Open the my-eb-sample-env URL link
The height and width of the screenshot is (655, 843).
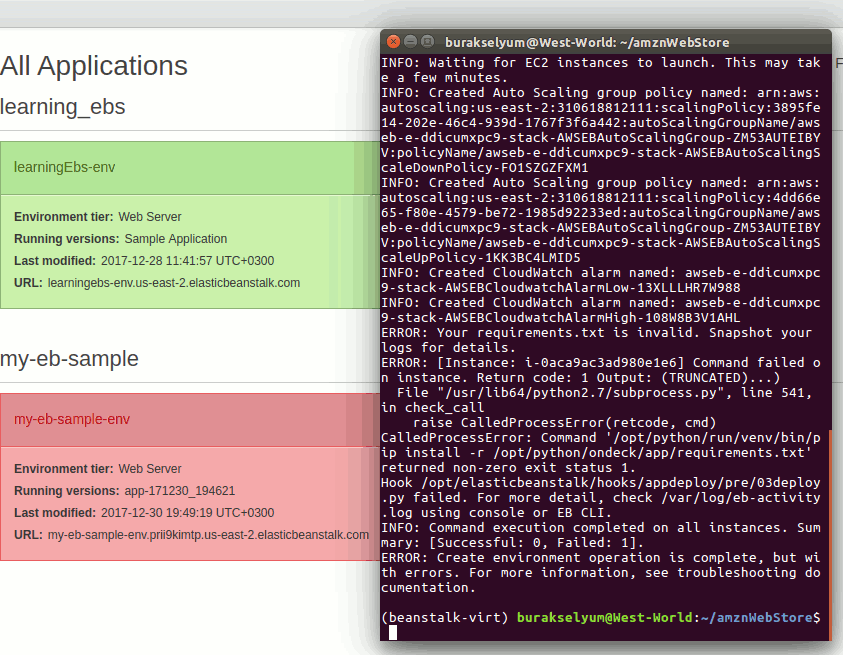coord(208,535)
